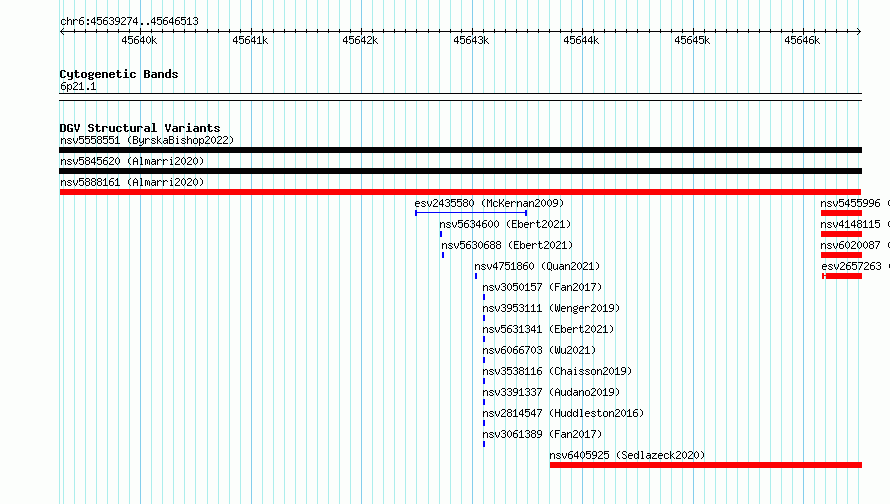890x504 pixels.
Task: Click the nsv3061389 (Fan2017) label
Action: point(543,434)
